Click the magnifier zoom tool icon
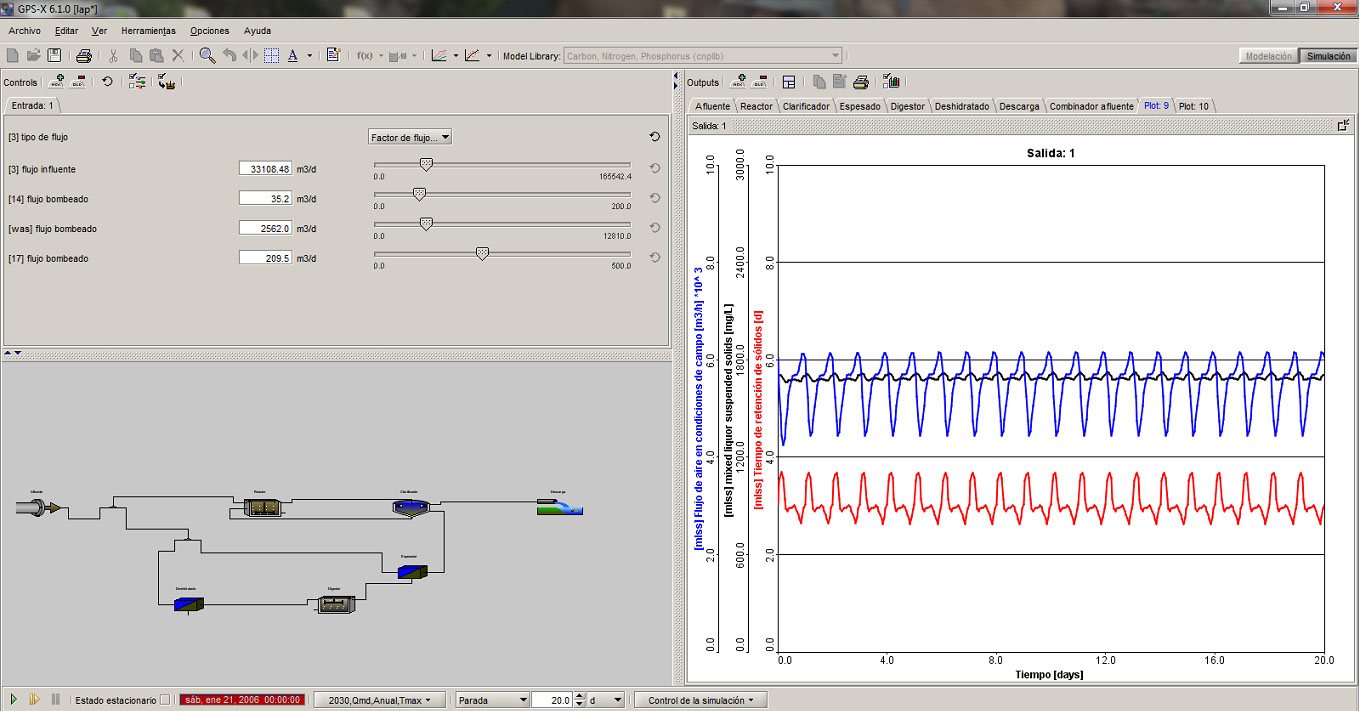Image resolution: width=1359 pixels, height=711 pixels. 206,56
